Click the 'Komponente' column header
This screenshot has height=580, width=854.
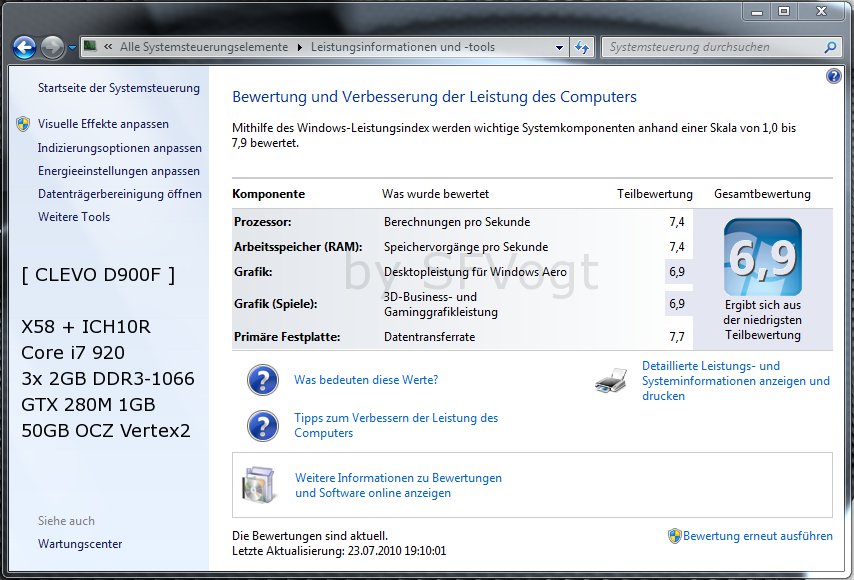(269, 194)
